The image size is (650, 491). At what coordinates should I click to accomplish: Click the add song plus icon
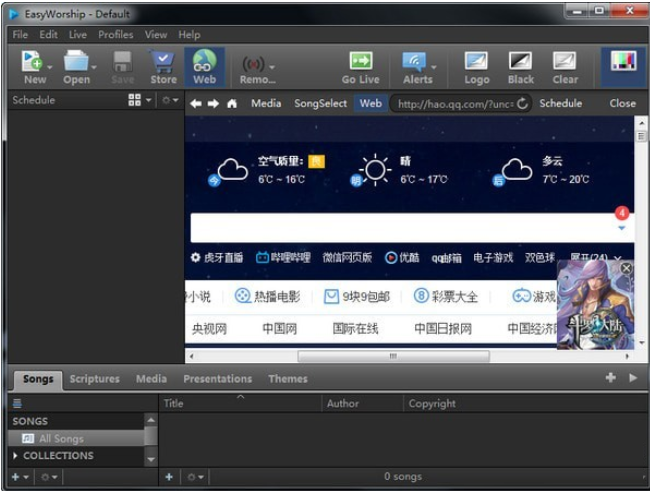169,477
